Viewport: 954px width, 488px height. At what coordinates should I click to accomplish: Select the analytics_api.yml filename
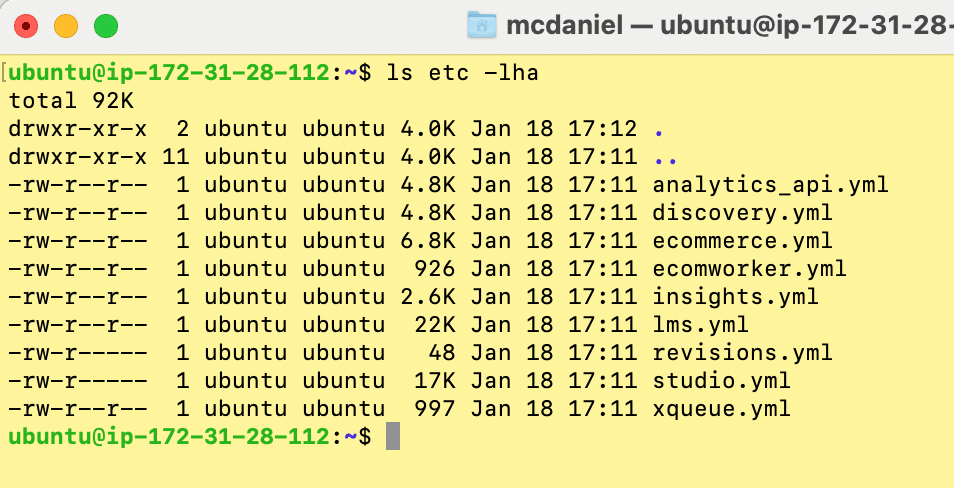pyautogui.click(x=770, y=185)
